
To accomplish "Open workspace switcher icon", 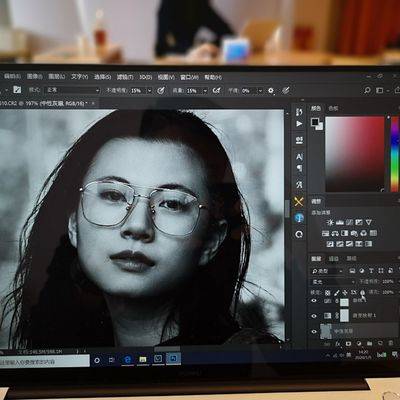I will pos(380,90).
